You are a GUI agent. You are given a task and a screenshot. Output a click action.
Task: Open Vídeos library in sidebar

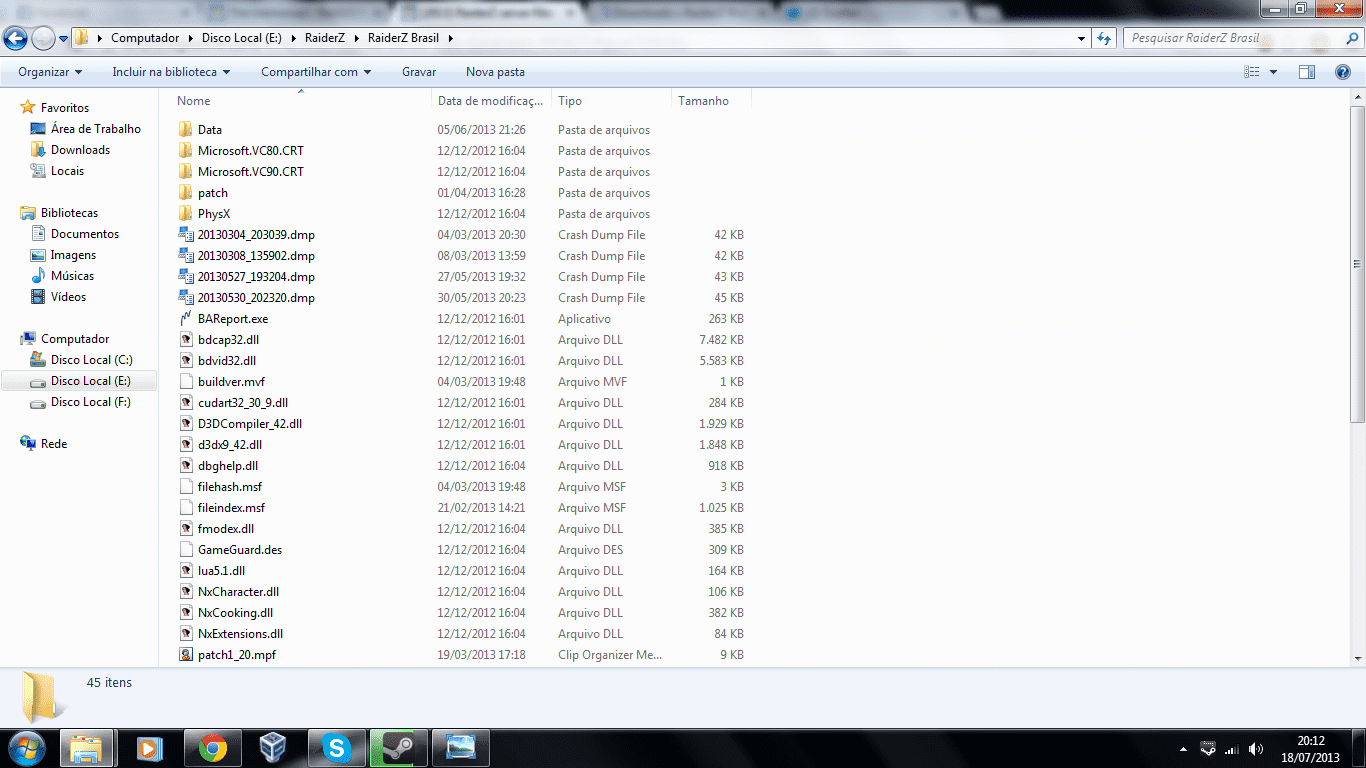68,297
